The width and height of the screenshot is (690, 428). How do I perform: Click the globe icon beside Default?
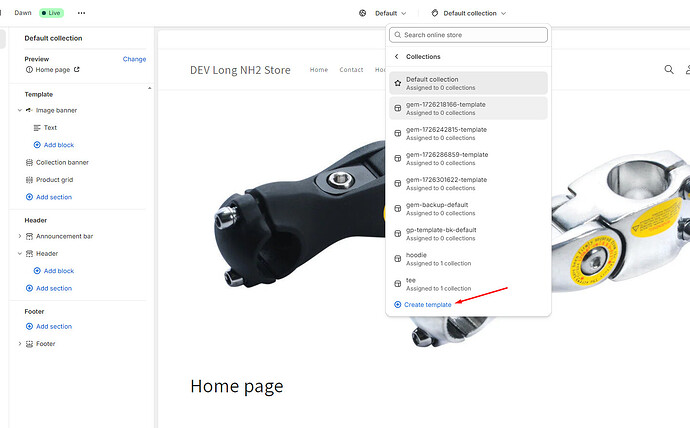(x=363, y=13)
